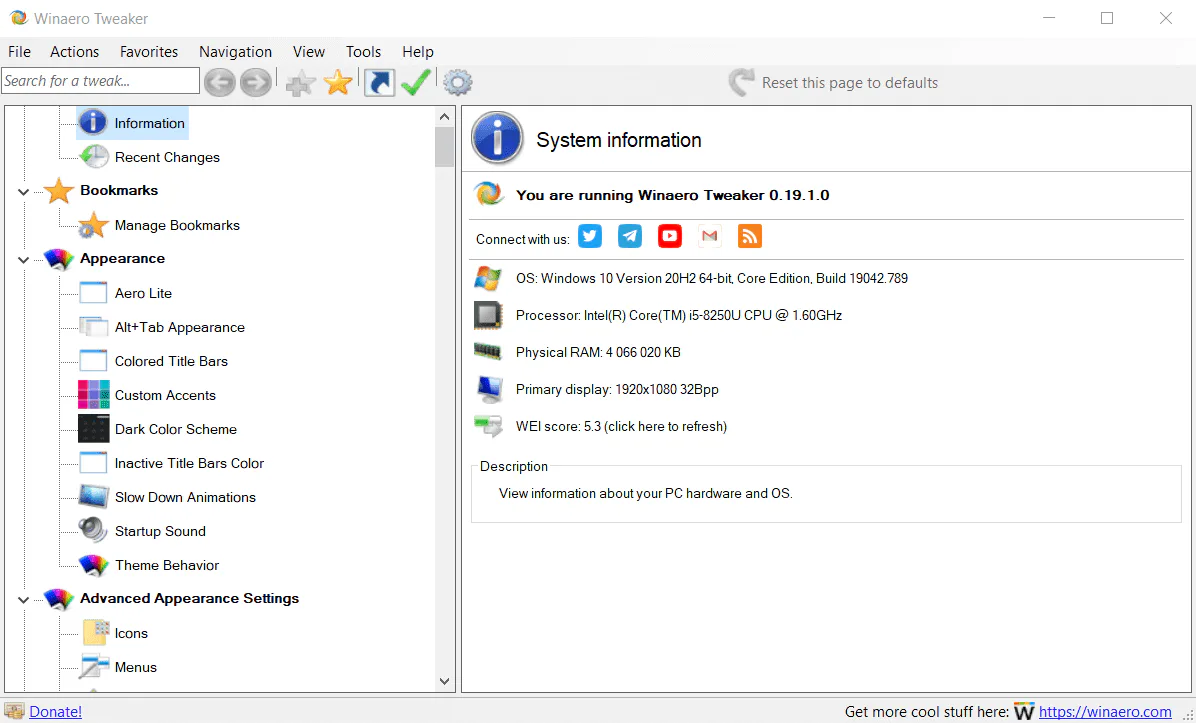Click the processor chip icon
The width and height of the screenshot is (1196, 723).
pos(488,315)
